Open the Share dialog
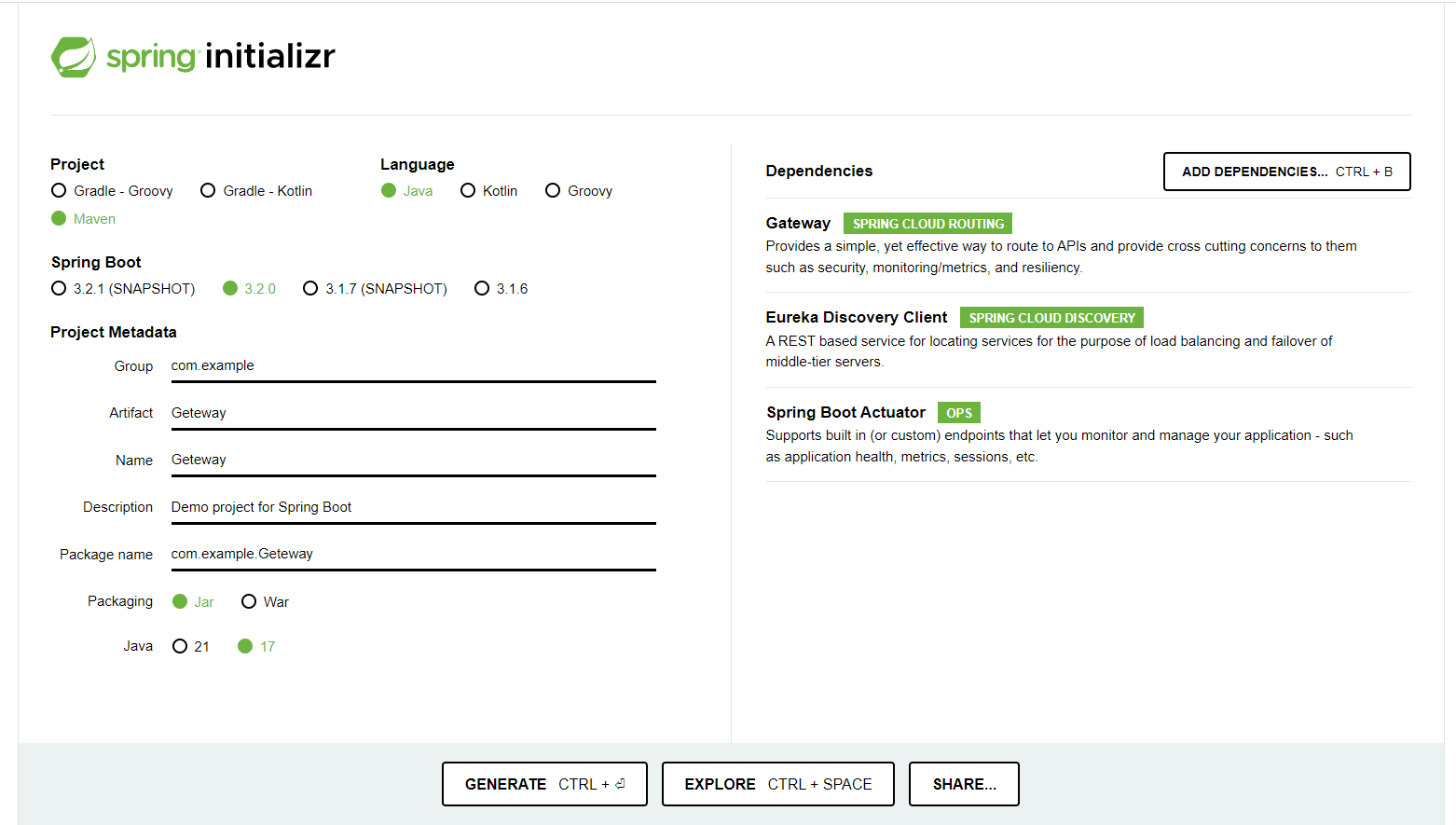 click(x=964, y=784)
